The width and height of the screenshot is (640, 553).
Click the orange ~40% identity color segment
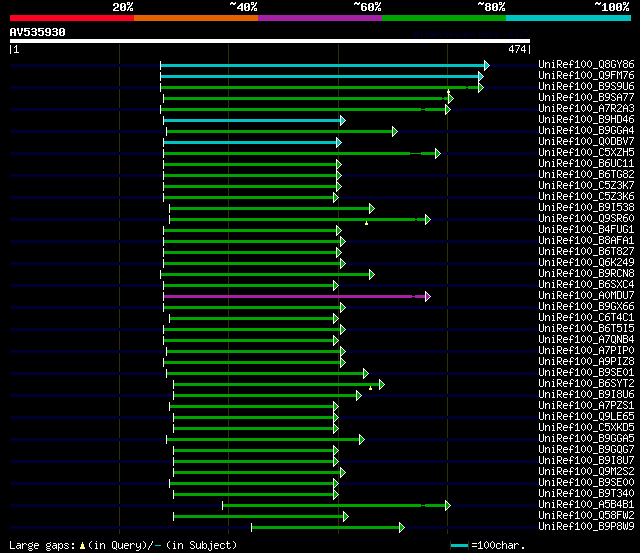(x=196, y=18)
